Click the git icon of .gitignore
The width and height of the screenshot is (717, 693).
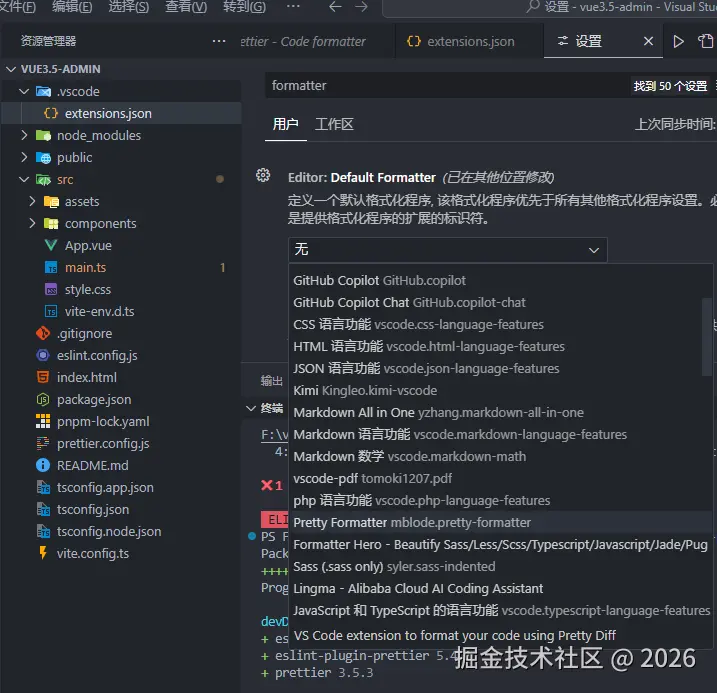pyautogui.click(x=43, y=333)
